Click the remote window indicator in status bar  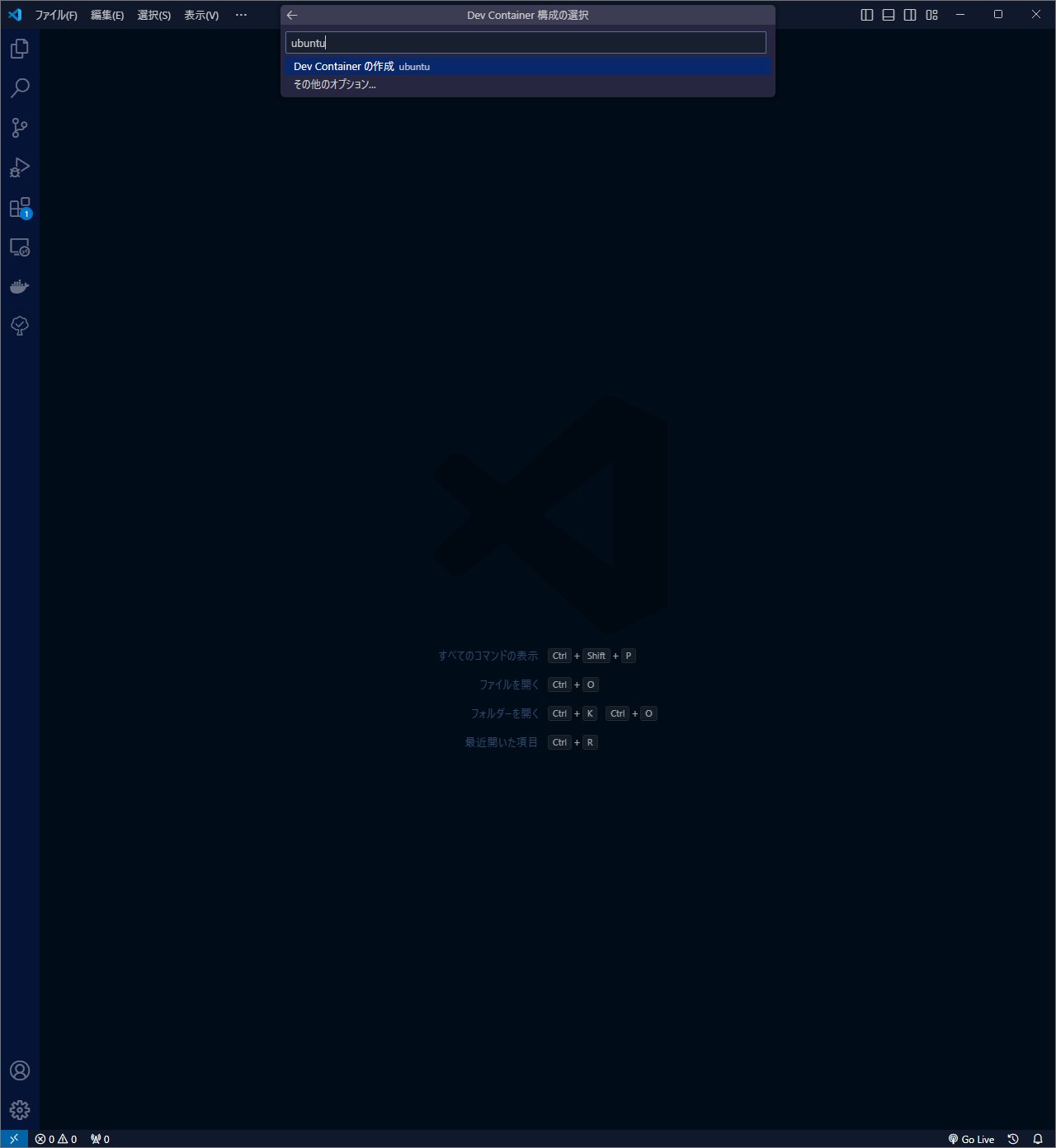(14, 1139)
